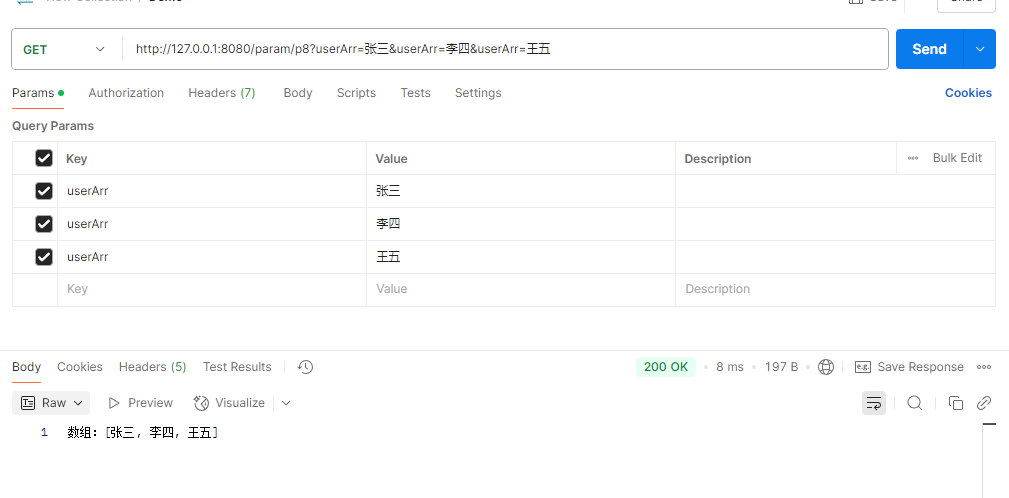The width and height of the screenshot is (1009, 498).
Task: Click the response history clock icon
Action: pos(306,367)
